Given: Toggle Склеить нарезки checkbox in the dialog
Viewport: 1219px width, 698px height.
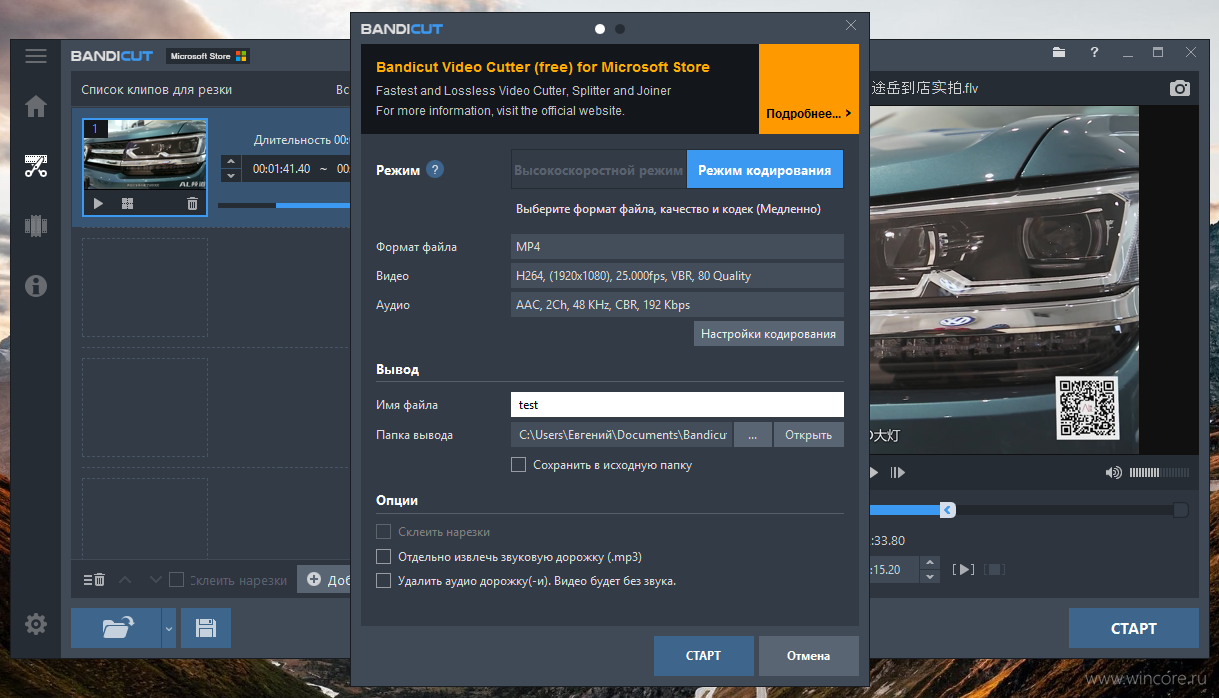Looking at the screenshot, I should coord(383,532).
